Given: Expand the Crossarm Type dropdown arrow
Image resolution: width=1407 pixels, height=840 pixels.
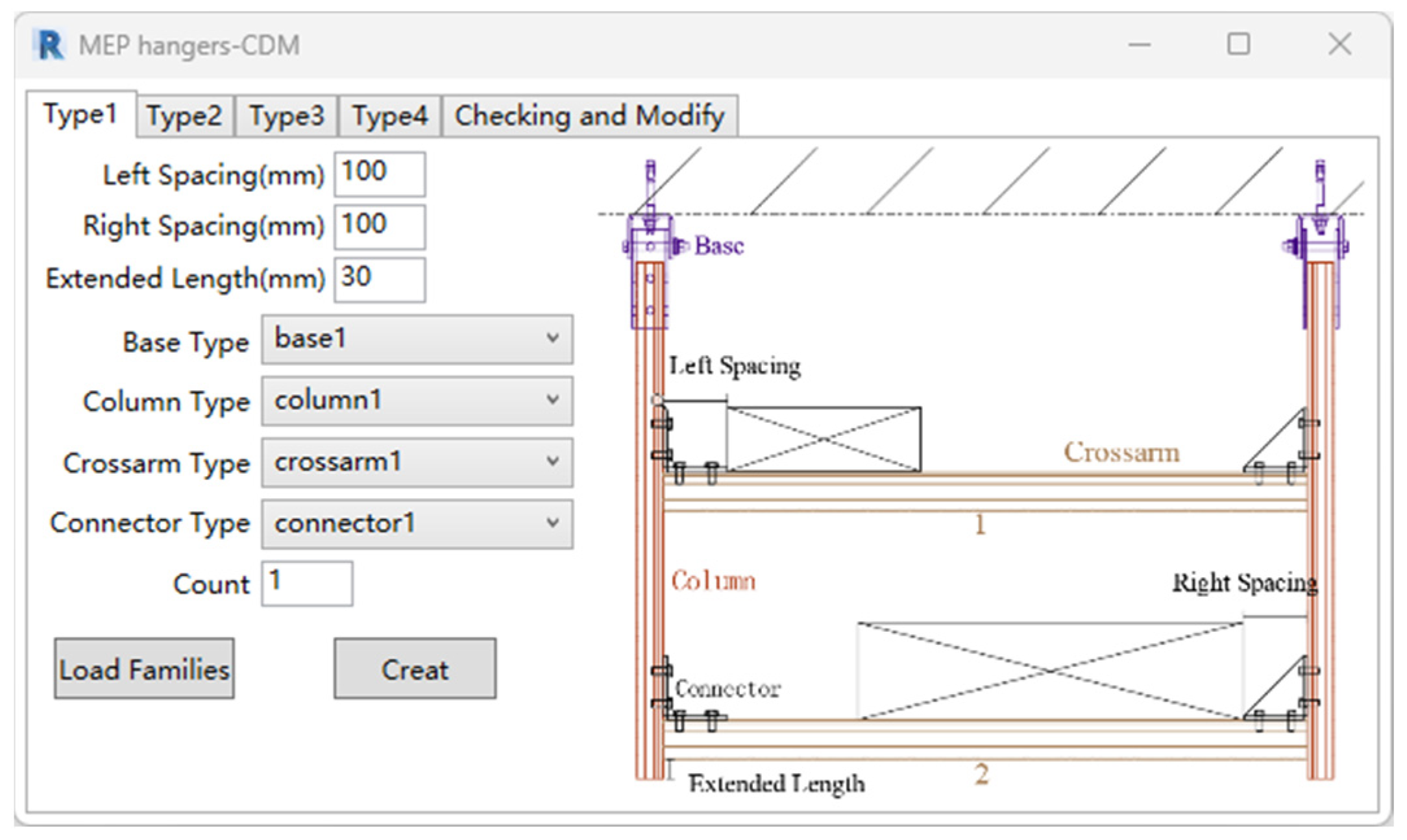Looking at the screenshot, I should point(552,462).
